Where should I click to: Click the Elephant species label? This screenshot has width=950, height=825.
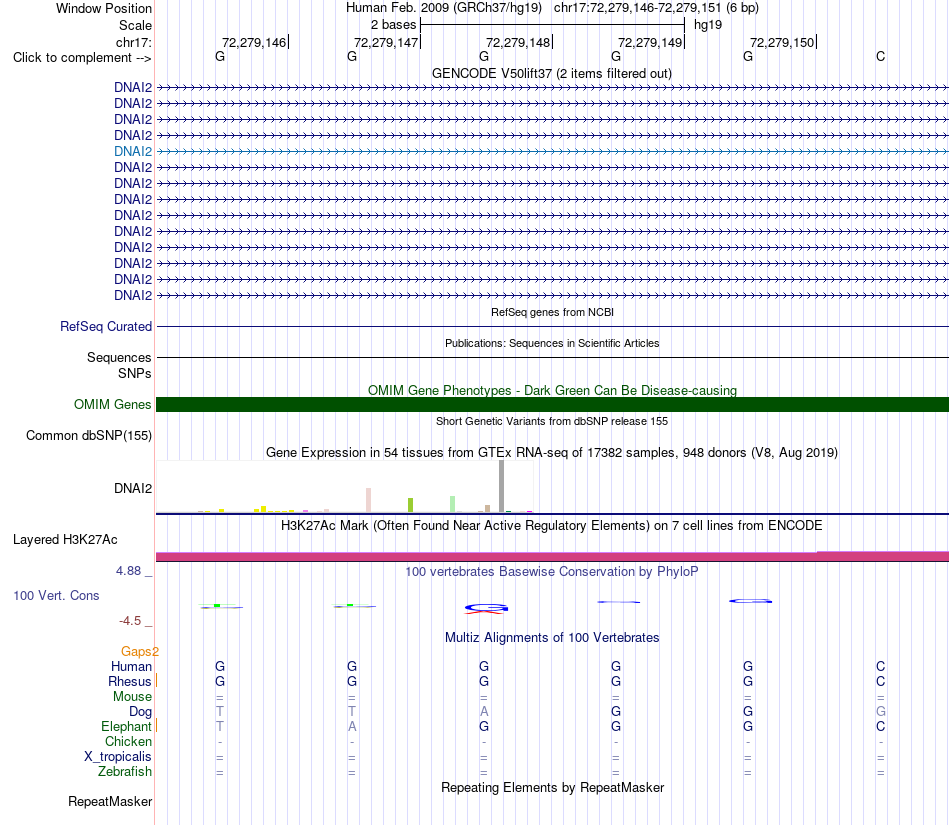[126, 727]
